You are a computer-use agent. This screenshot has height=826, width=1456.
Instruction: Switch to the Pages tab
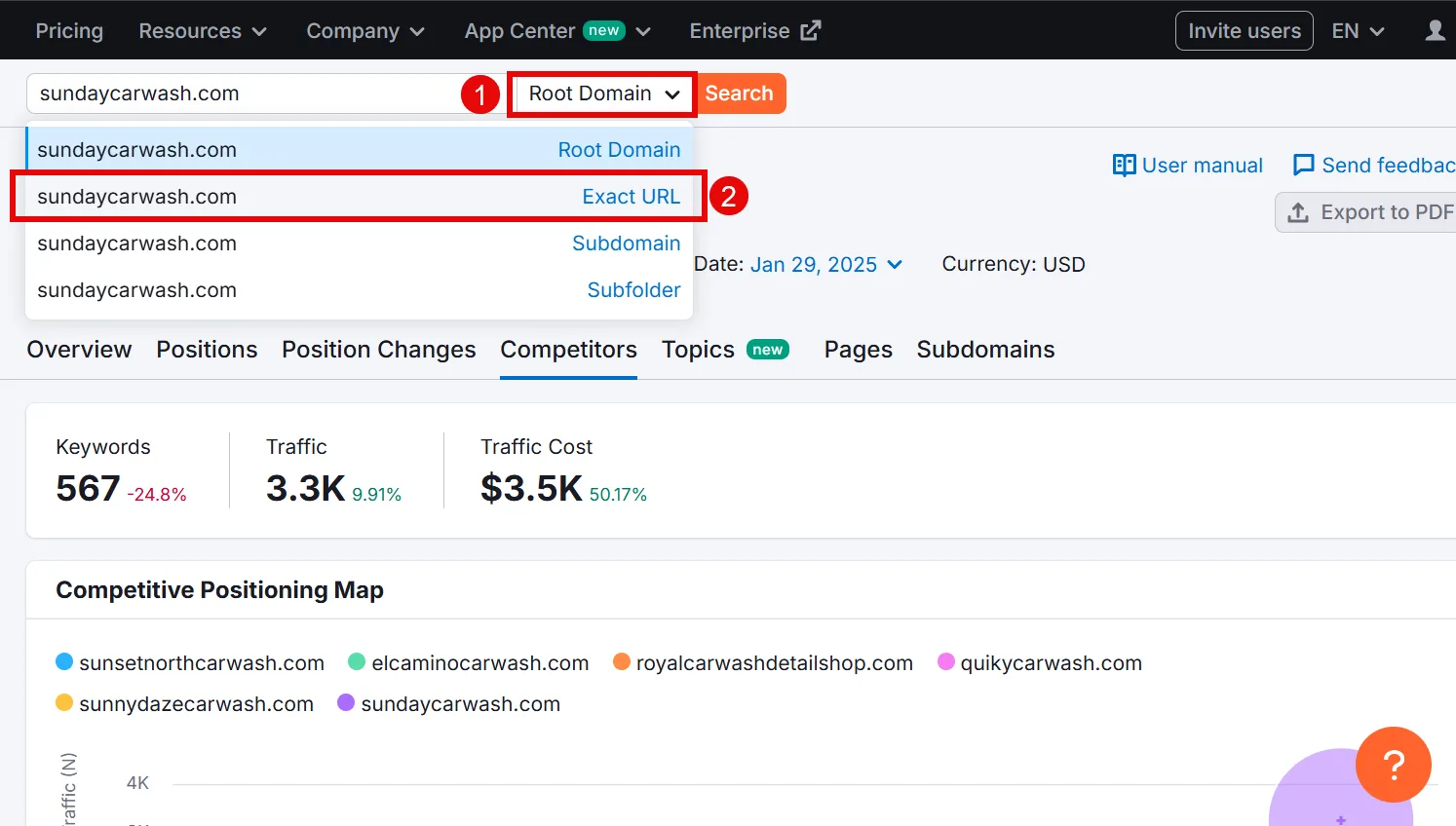click(x=858, y=350)
